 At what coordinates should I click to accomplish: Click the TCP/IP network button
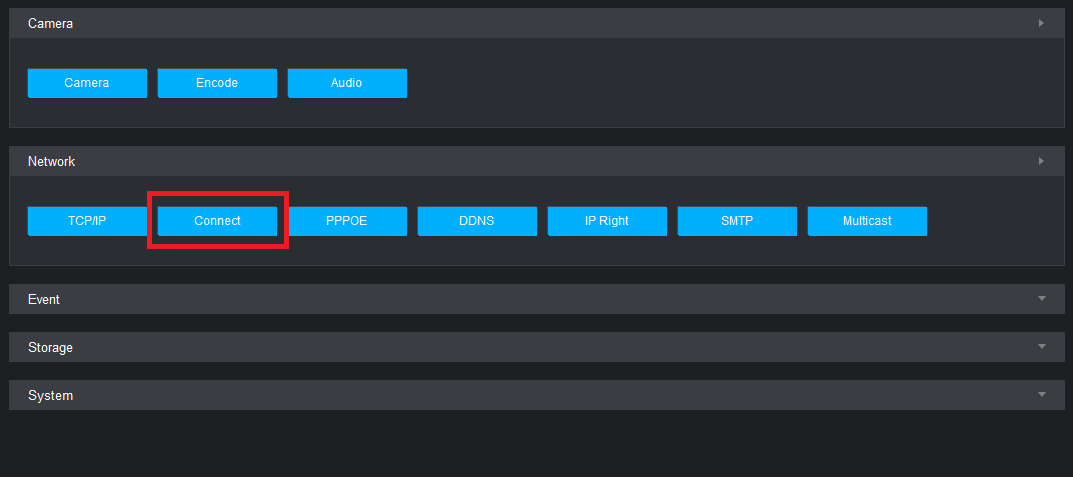(x=87, y=221)
